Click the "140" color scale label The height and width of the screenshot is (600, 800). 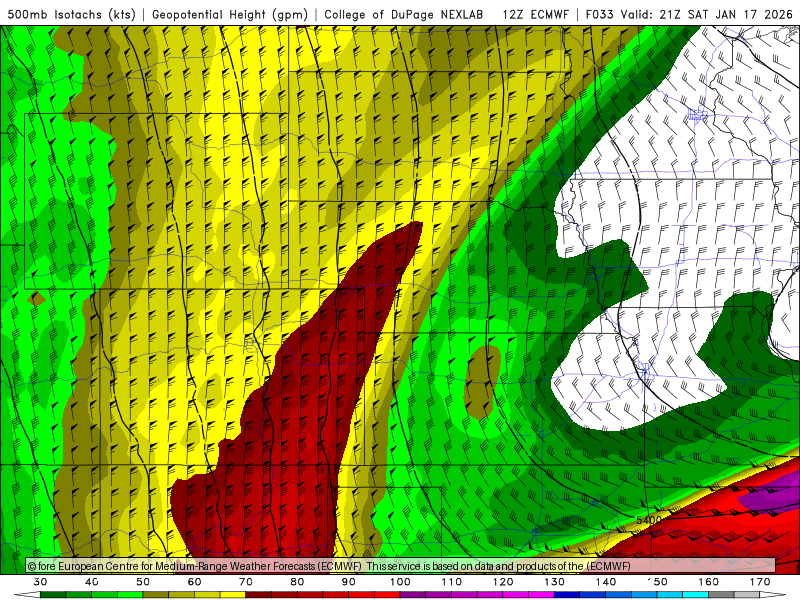coord(606,582)
